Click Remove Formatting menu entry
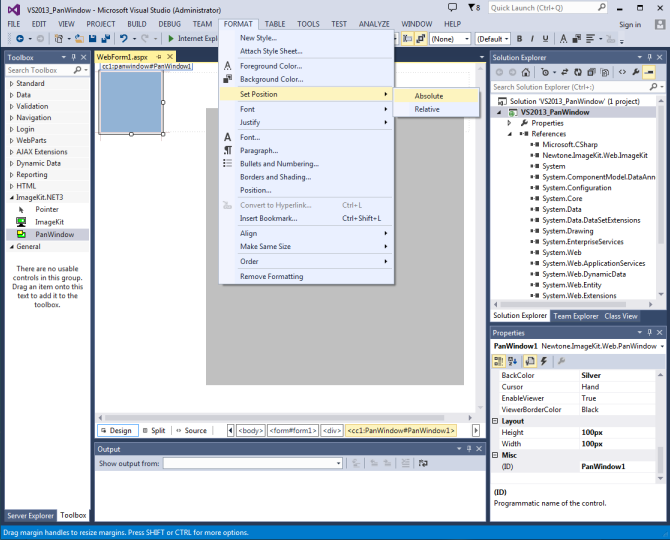 click(x=306, y=277)
